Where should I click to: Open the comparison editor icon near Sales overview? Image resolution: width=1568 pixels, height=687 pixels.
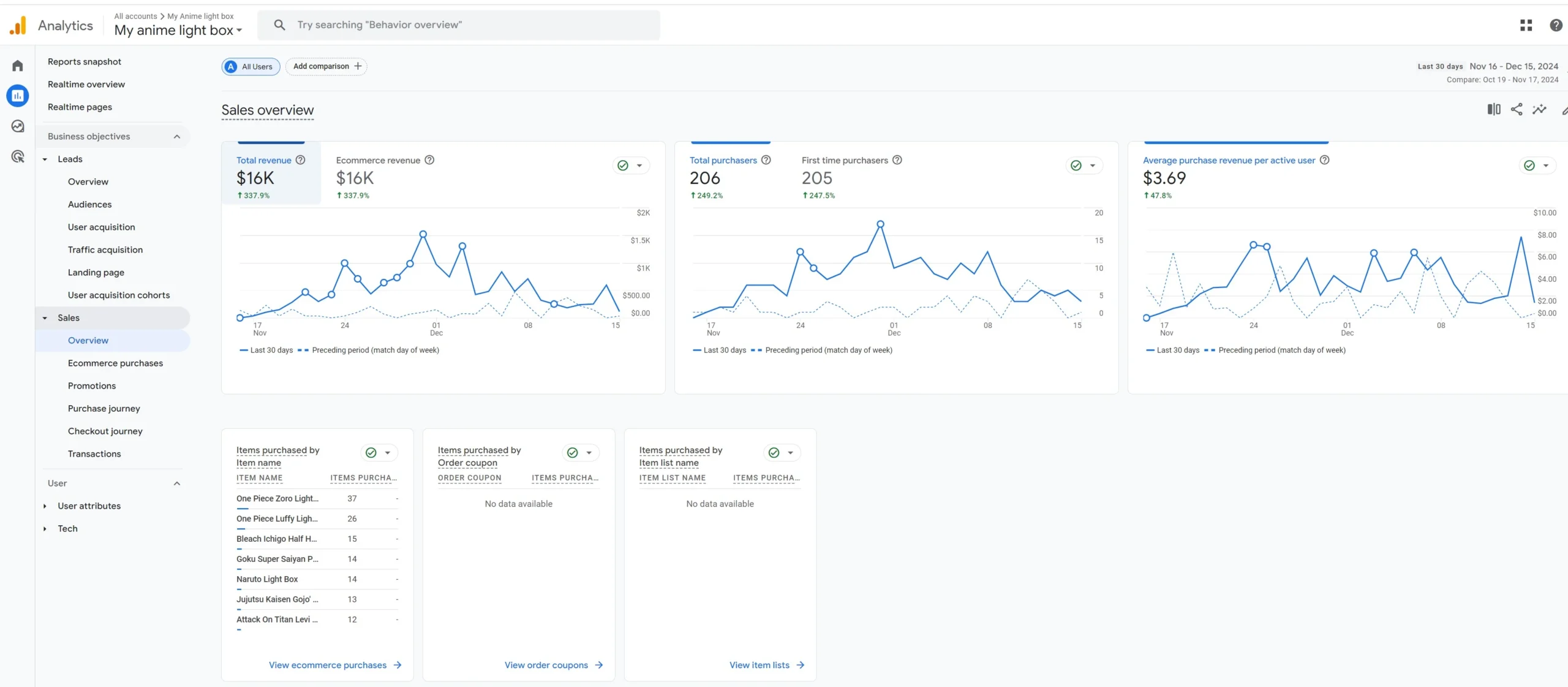(x=1493, y=108)
